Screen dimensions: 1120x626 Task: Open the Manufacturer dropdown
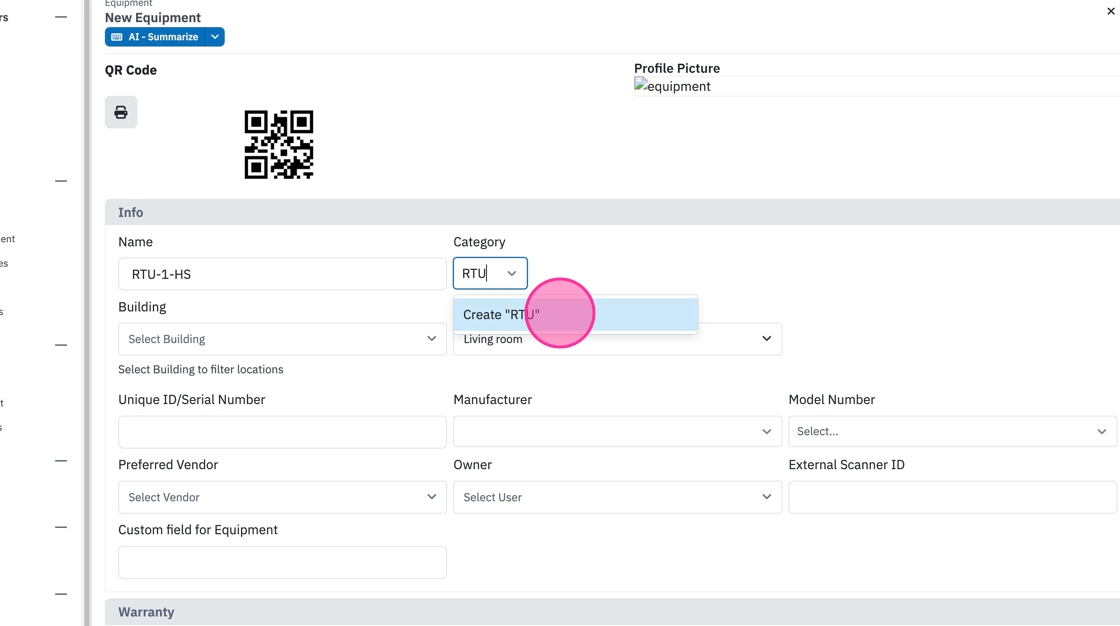(x=617, y=432)
